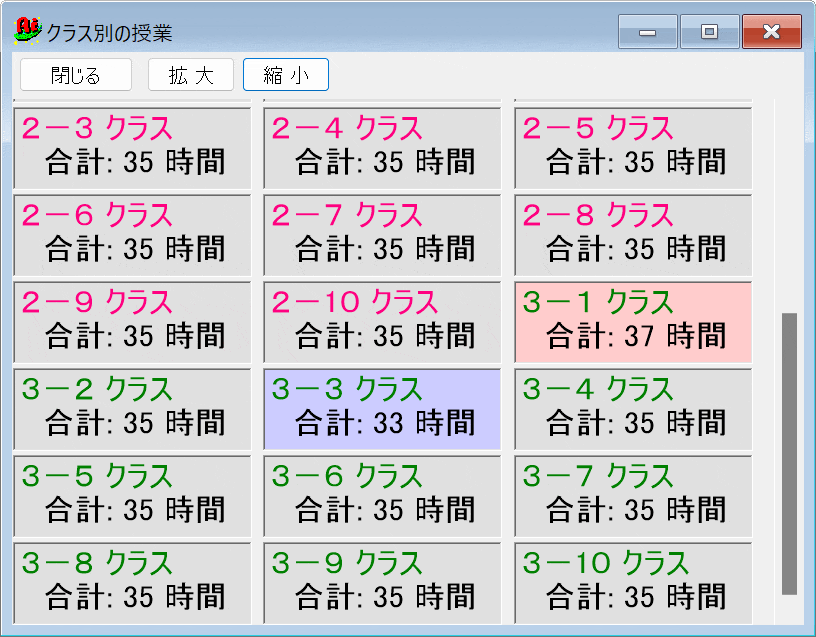Image resolution: width=816 pixels, height=637 pixels.
Task: Select the 2－10 クラス panel
Action: click(381, 321)
